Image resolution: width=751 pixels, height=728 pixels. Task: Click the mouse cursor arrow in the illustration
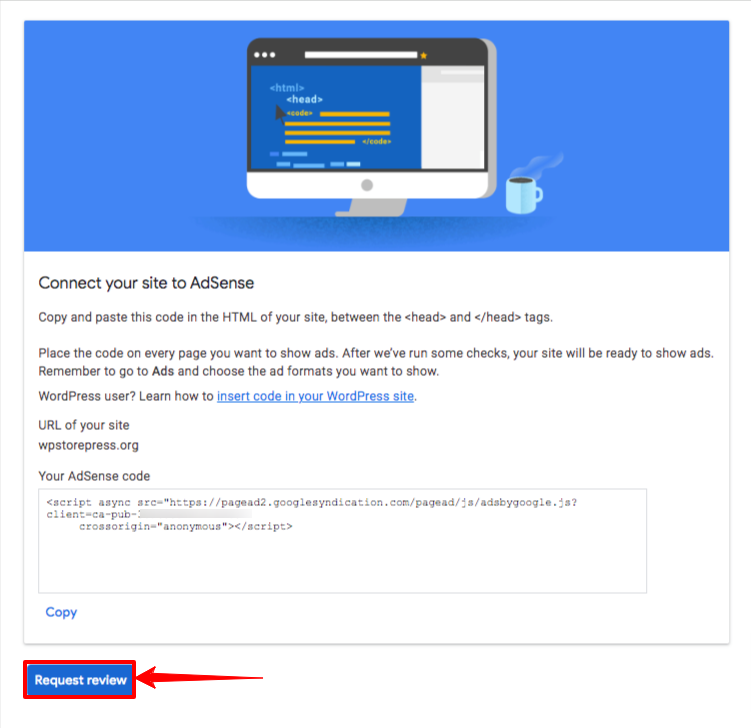[280, 114]
